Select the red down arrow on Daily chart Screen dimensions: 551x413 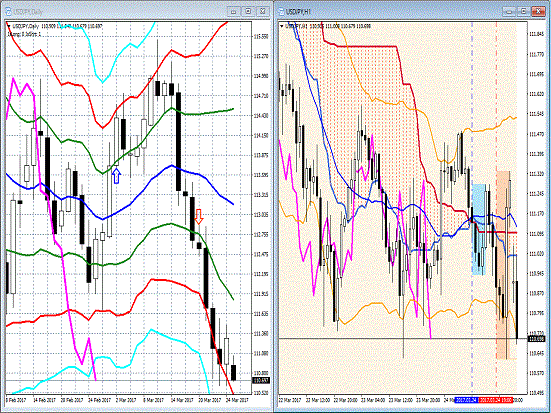coord(199,217)
